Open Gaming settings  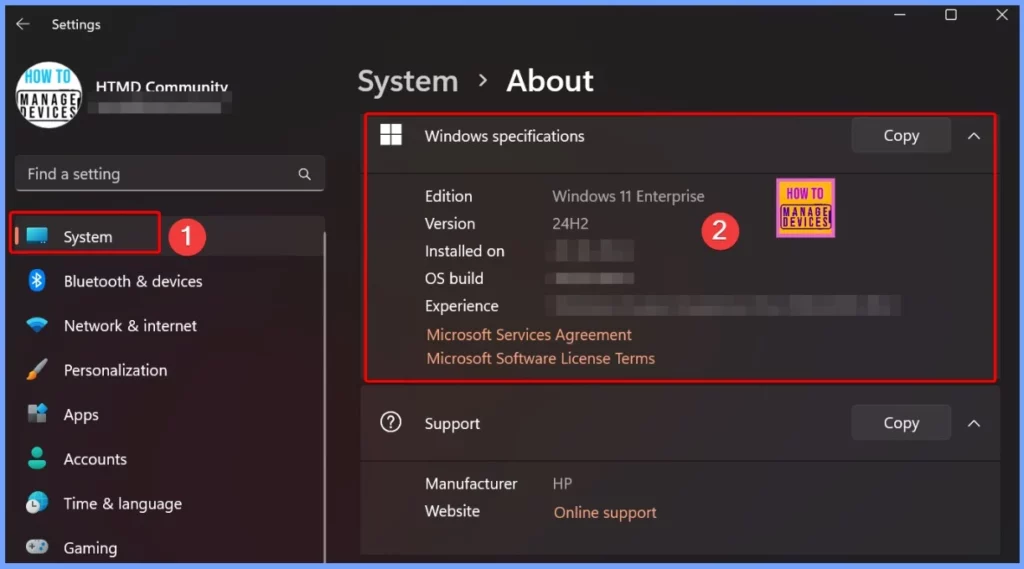[90, 548]
